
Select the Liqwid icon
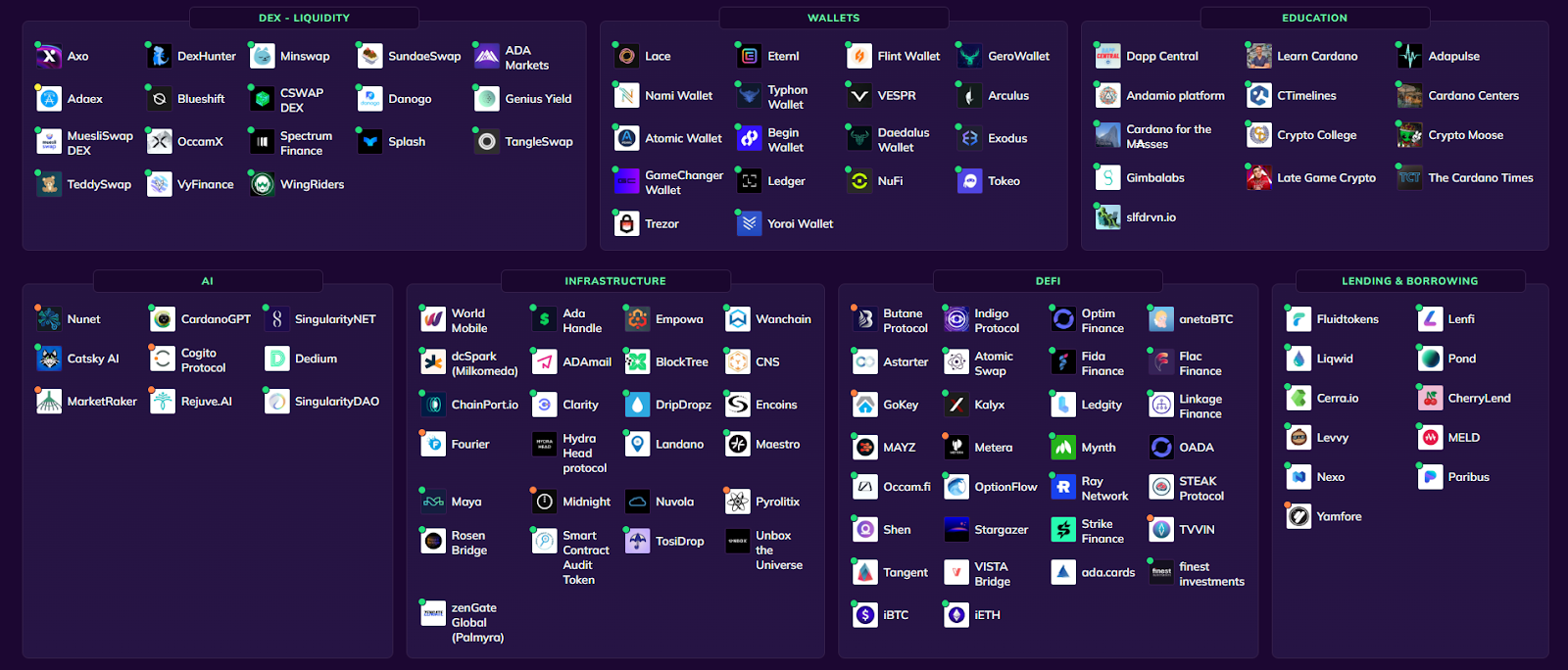(x=1298, y=359)
